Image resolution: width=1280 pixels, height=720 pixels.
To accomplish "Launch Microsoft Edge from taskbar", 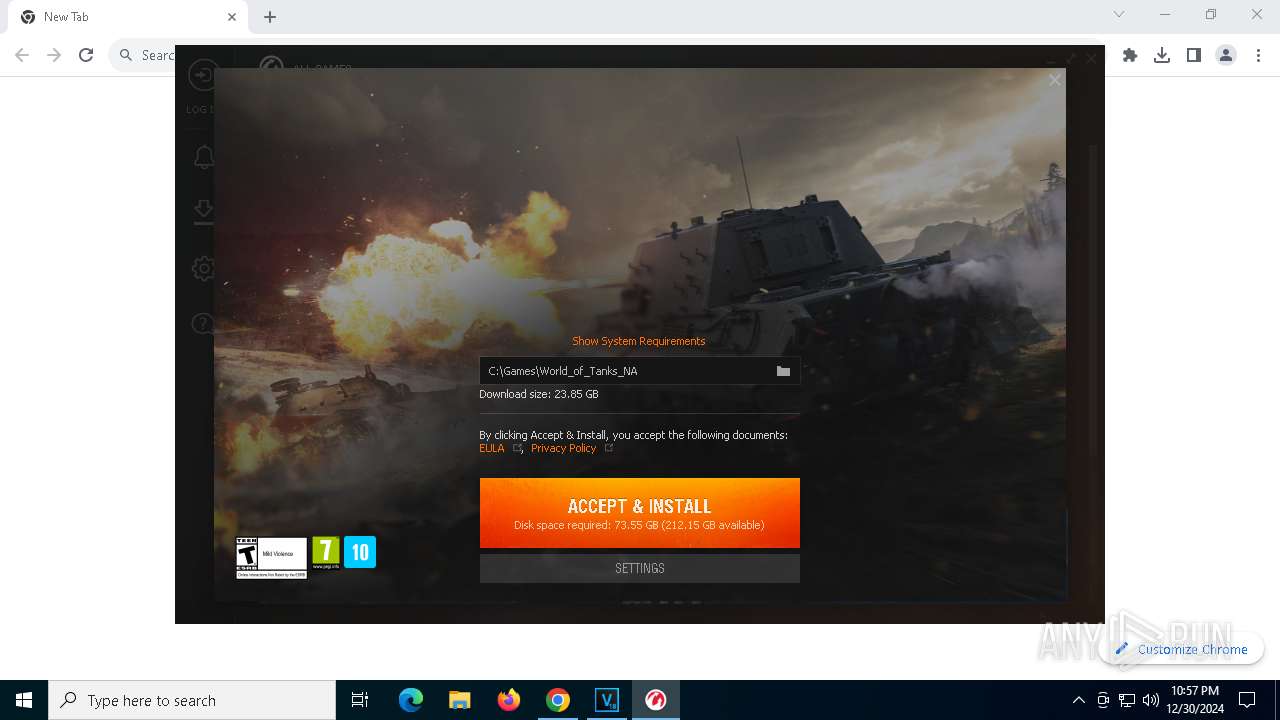I will [411, 700].
